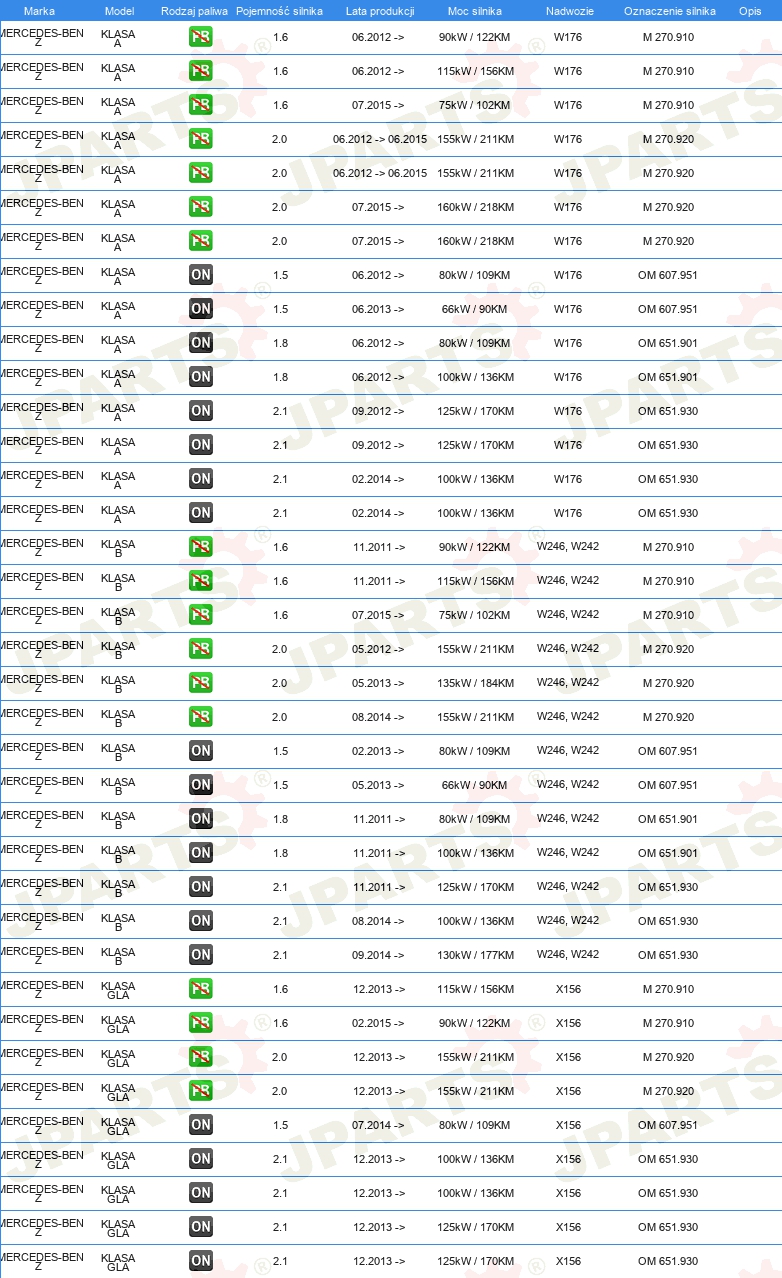Screen dimensions: 782x1278
Task: Click PB fuel icon for Klasa GLA 90kW/122KM
Action: click(201, 1023)
